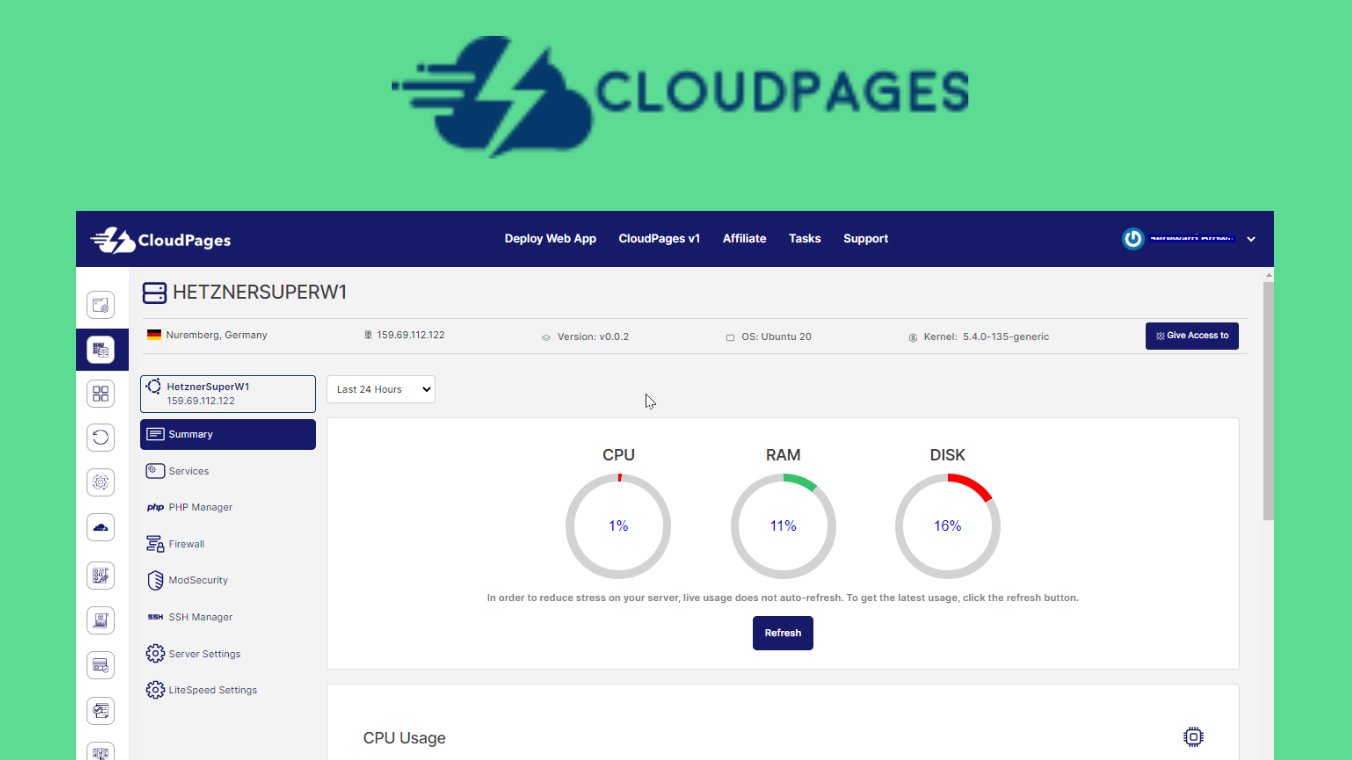The image size is (1352, 760).
Task: Open the four-squares grid sidebar icon
Action: click(x=101, y=394)
